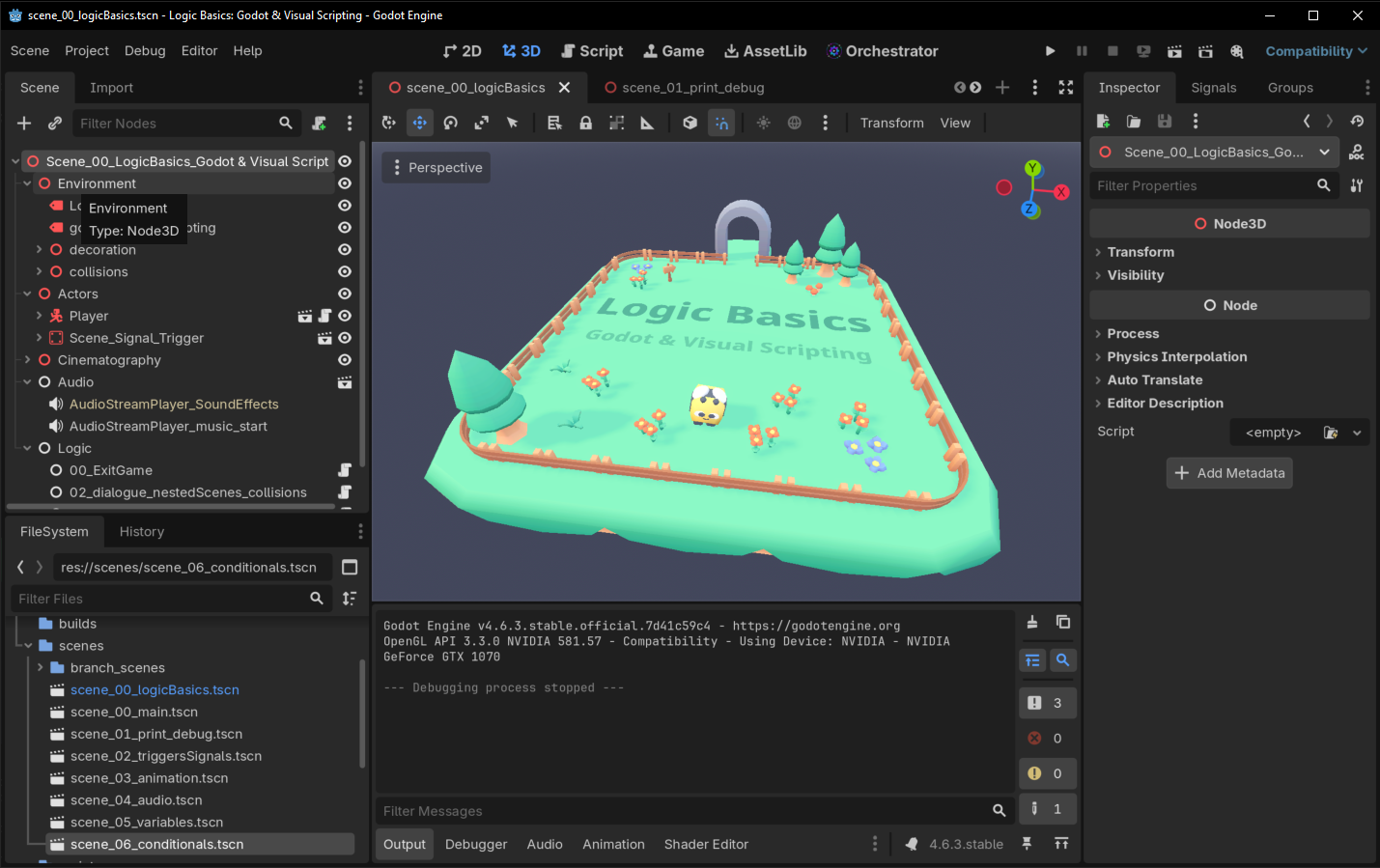The width and height of the screenshot is (1380, 868).
Task: Lock the selected node with padlock icon
Action: [585, 123]
